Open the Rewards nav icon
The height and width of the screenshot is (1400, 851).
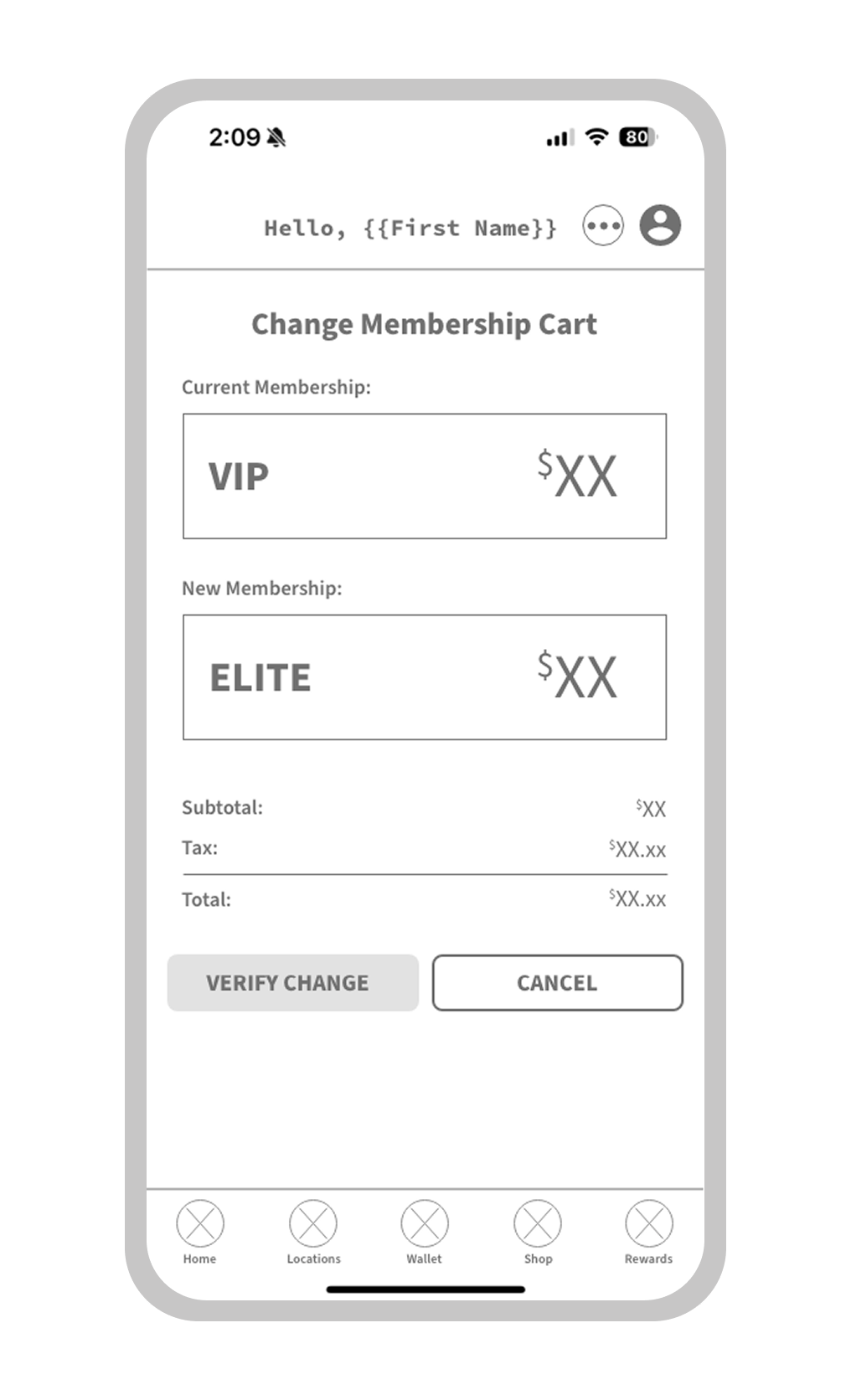[x=649, y=1223]
